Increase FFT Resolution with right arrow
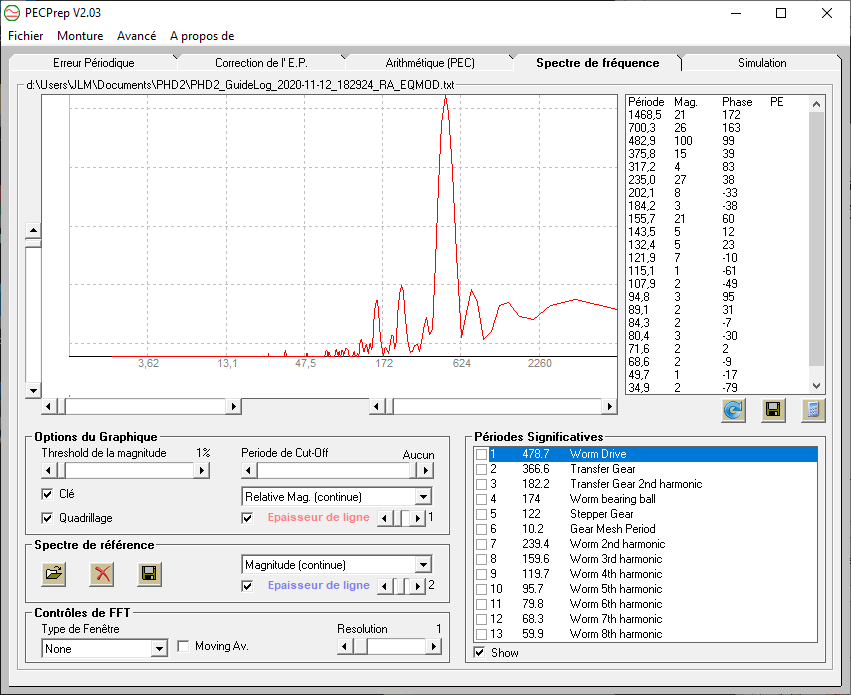This screenshot has width=851, height=695. (433, 646)
